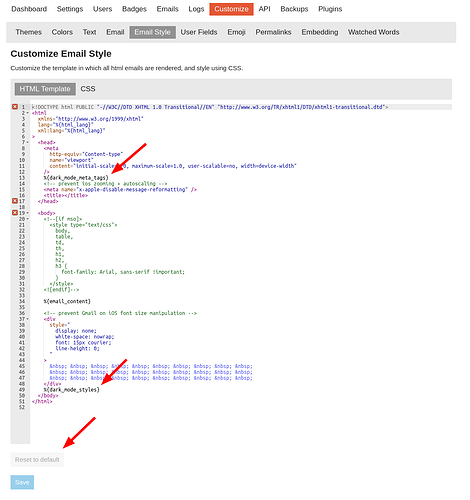Select the HTML Template tab
Image resolution: width=470 pixels, height=500 pixels.
tap(45, 89)
